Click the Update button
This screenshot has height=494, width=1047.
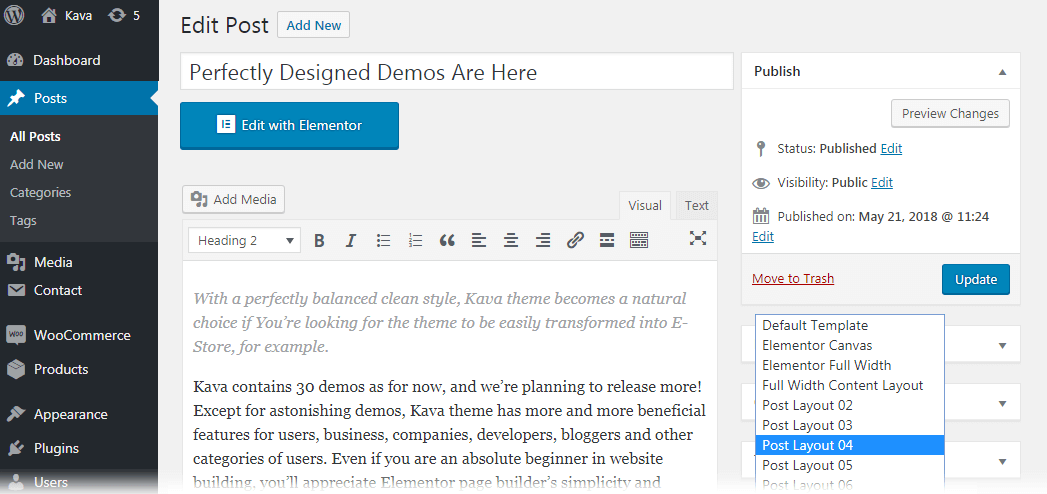pos(975,279)
